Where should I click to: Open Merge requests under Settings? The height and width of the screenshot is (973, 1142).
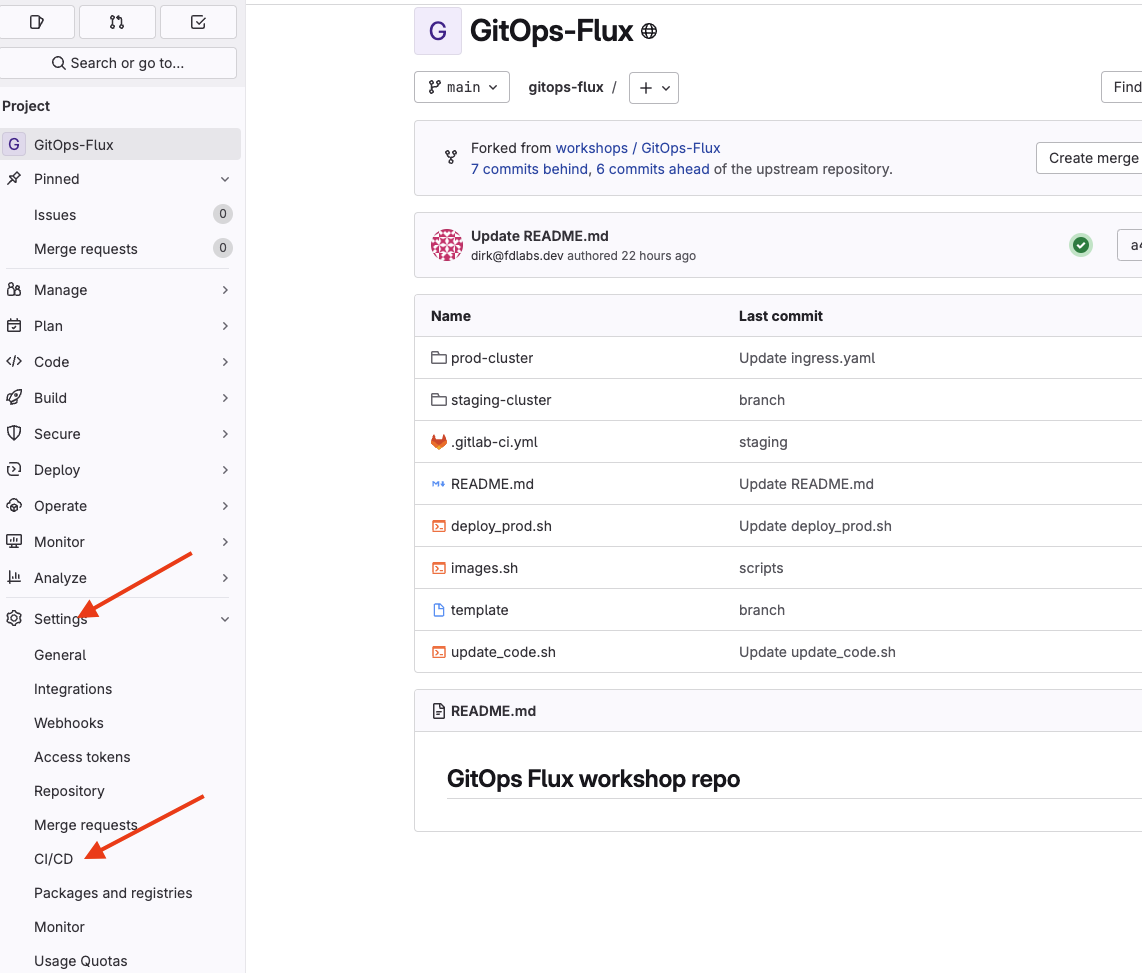click(x=85, y=824)
